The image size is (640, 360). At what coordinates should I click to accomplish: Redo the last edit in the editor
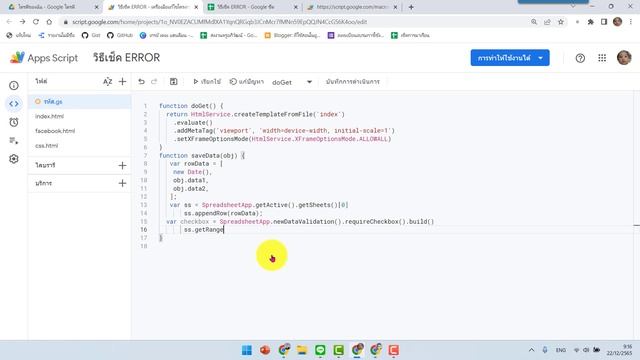(x=154, y=82)
